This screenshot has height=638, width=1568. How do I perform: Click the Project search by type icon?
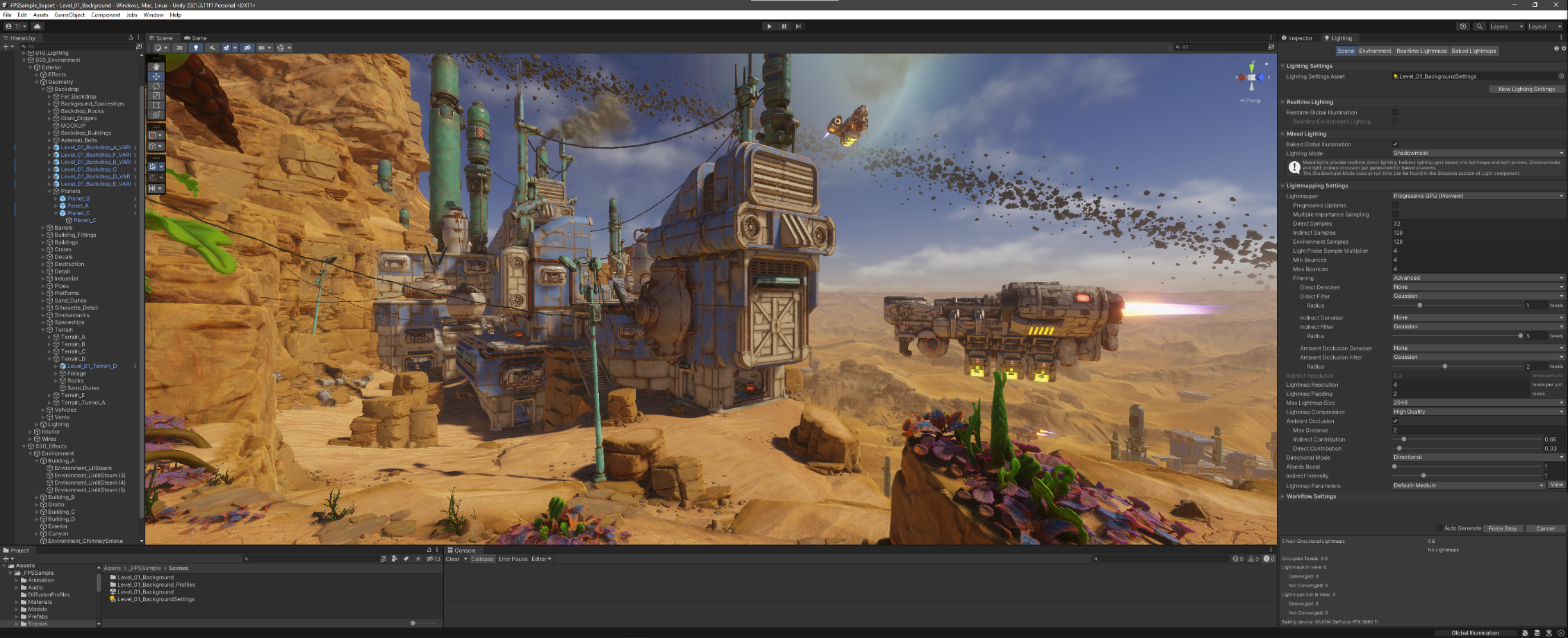tap(395, 558)
